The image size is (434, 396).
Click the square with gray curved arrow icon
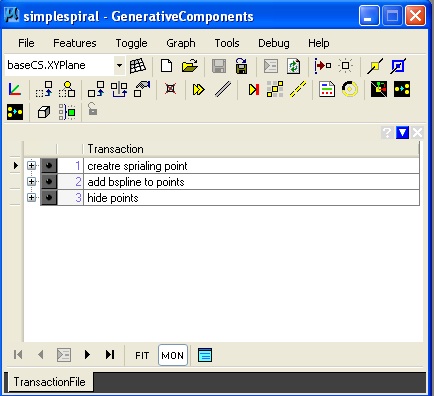[x=142, y=89]
